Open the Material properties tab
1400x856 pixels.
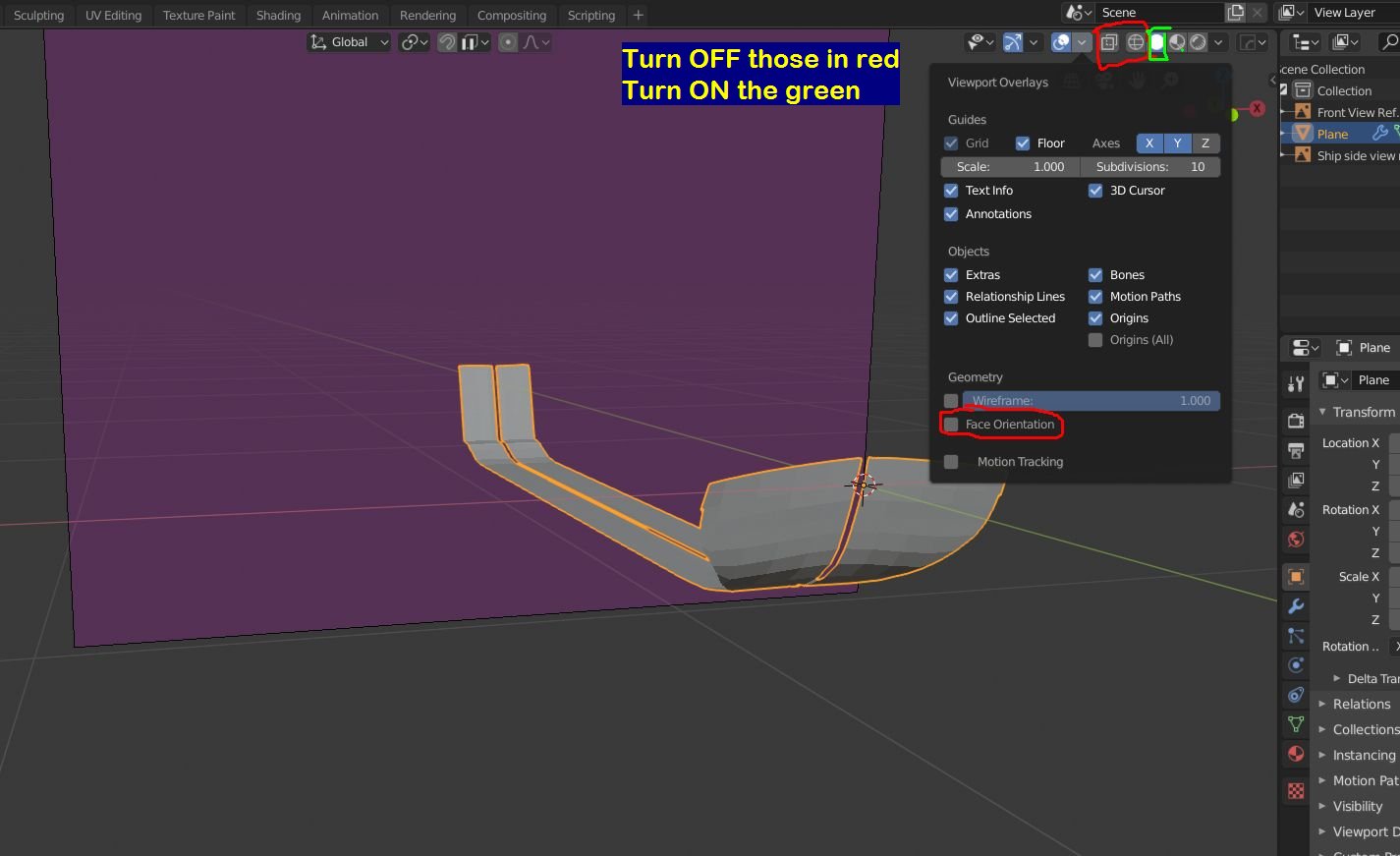click(x=1296, y=754)
